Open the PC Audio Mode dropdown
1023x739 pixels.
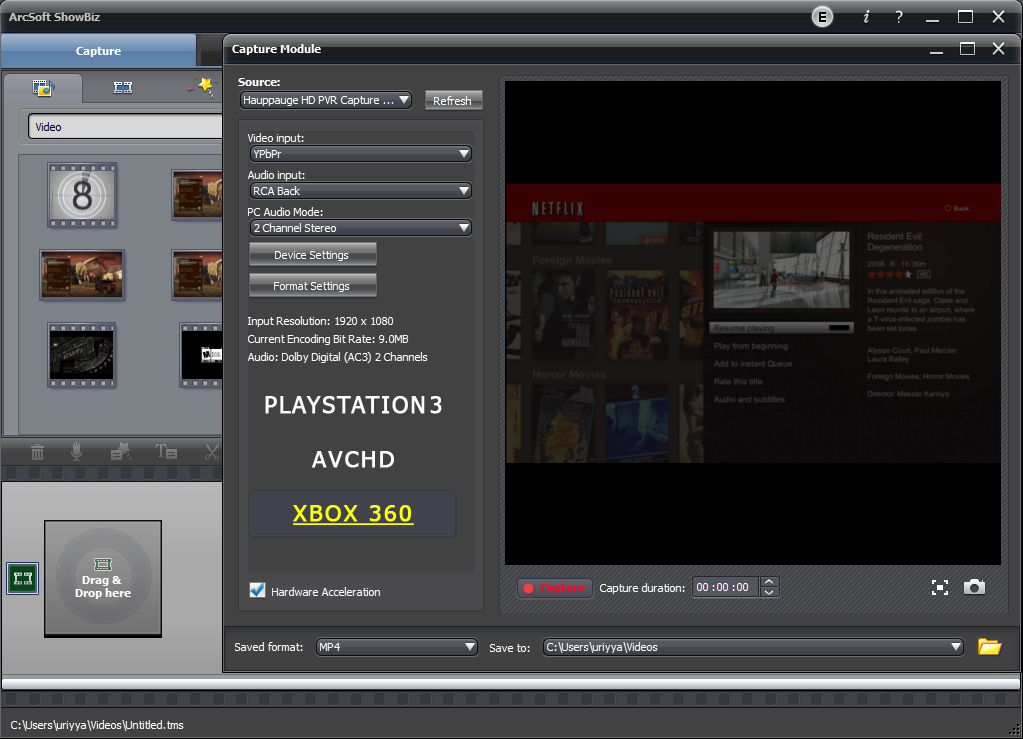click(x=361, y=228)
